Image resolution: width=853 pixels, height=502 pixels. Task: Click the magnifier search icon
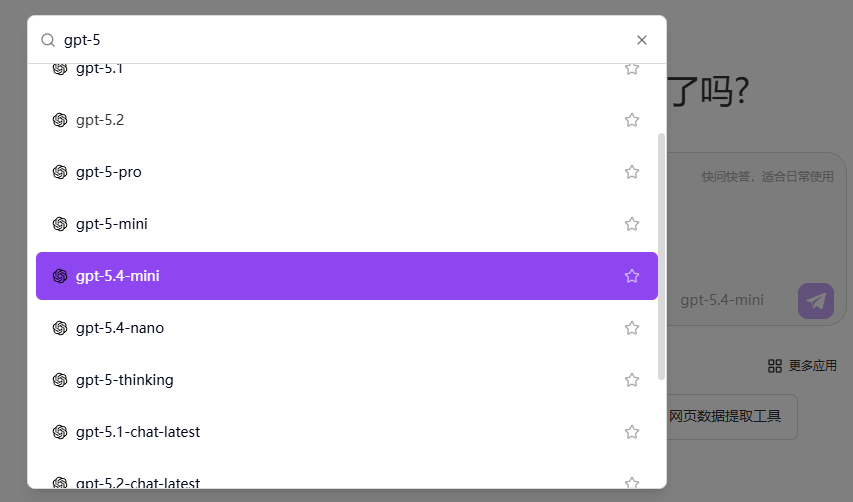point(48,40)
